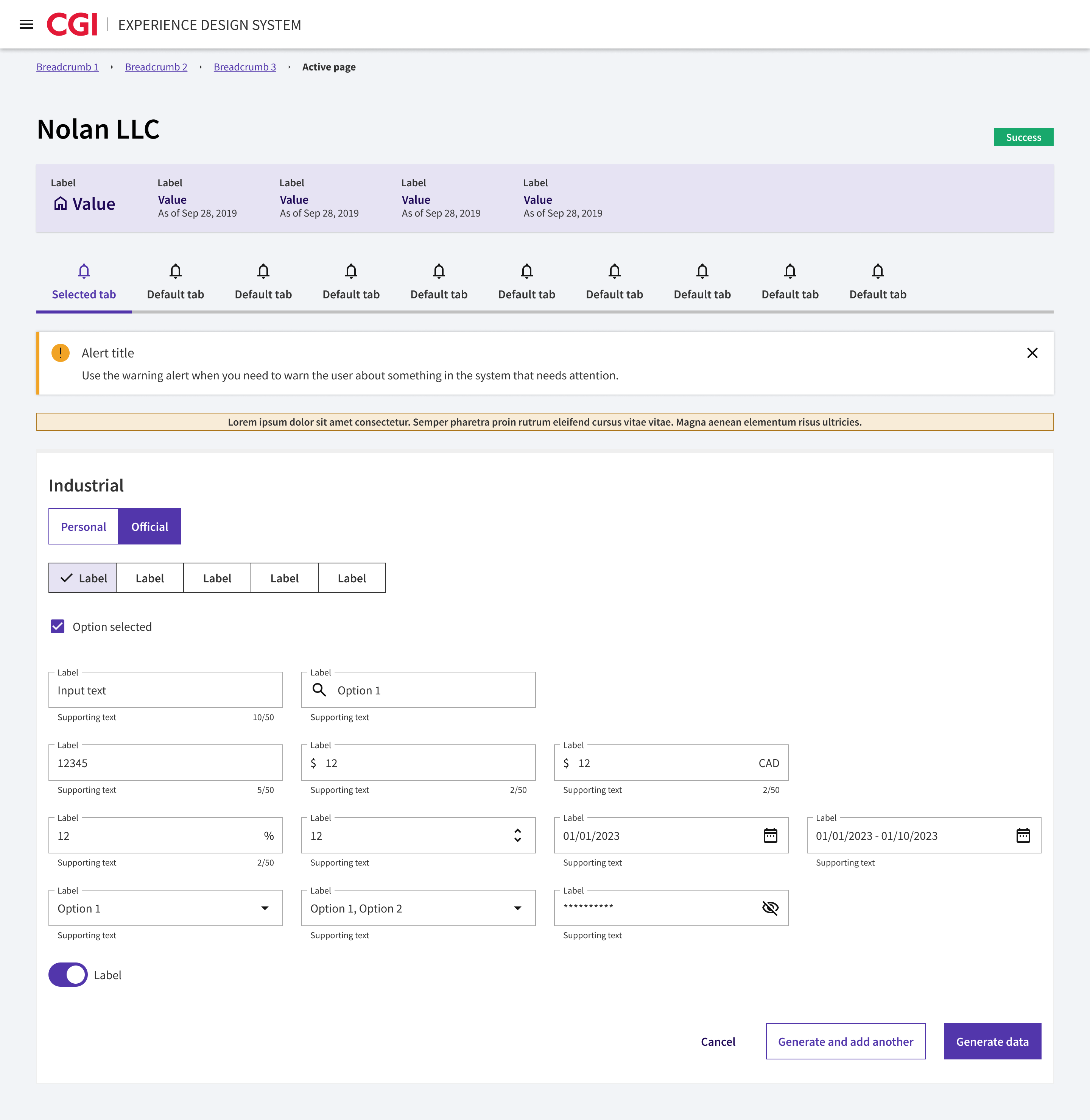Screen dimensions: 1090x1120
Task: Focus the Input text field
Action: [166, 690]
